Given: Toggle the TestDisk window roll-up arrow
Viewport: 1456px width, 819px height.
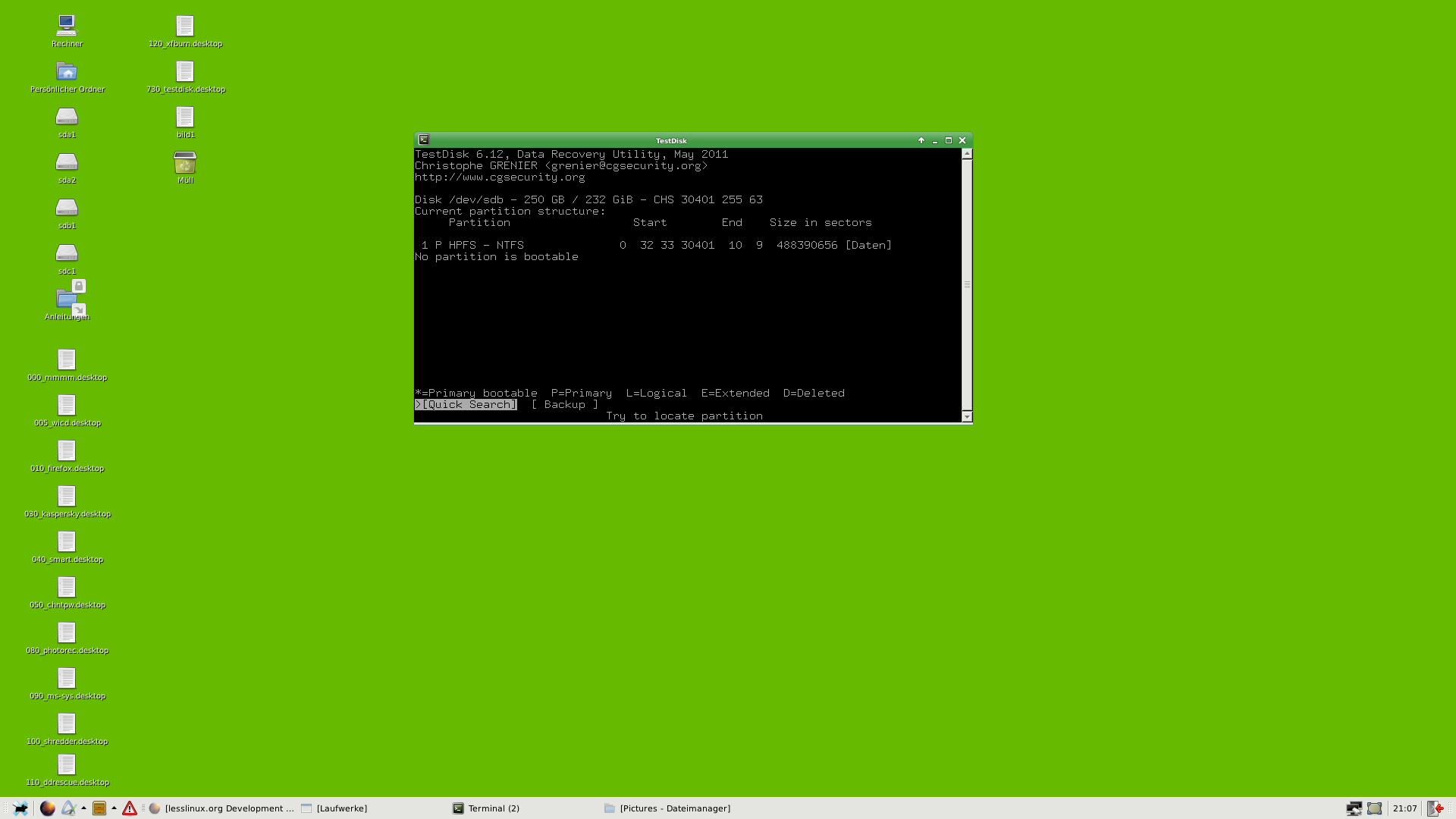Looking at the screenshot, I should point(921,140).
